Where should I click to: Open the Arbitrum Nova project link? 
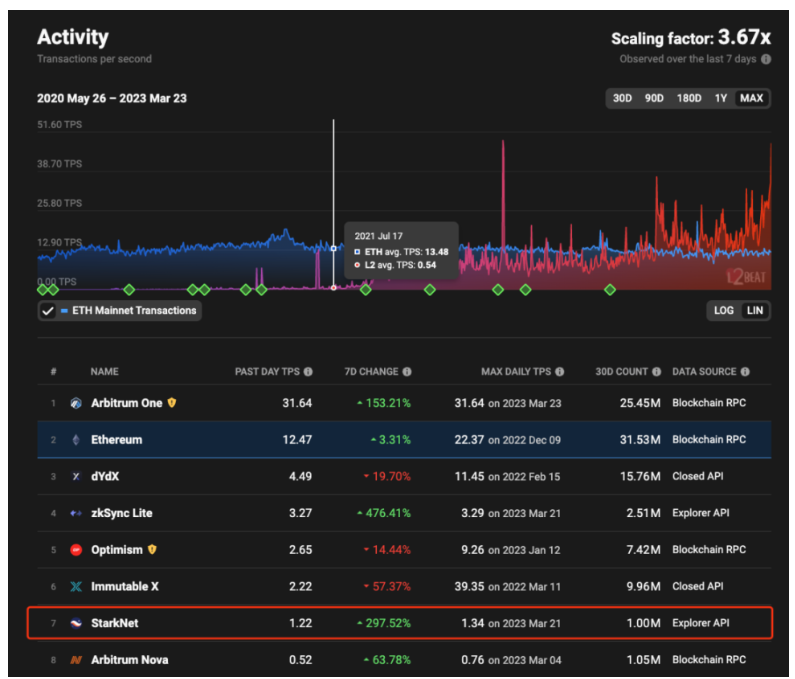[x=130, y=660]
